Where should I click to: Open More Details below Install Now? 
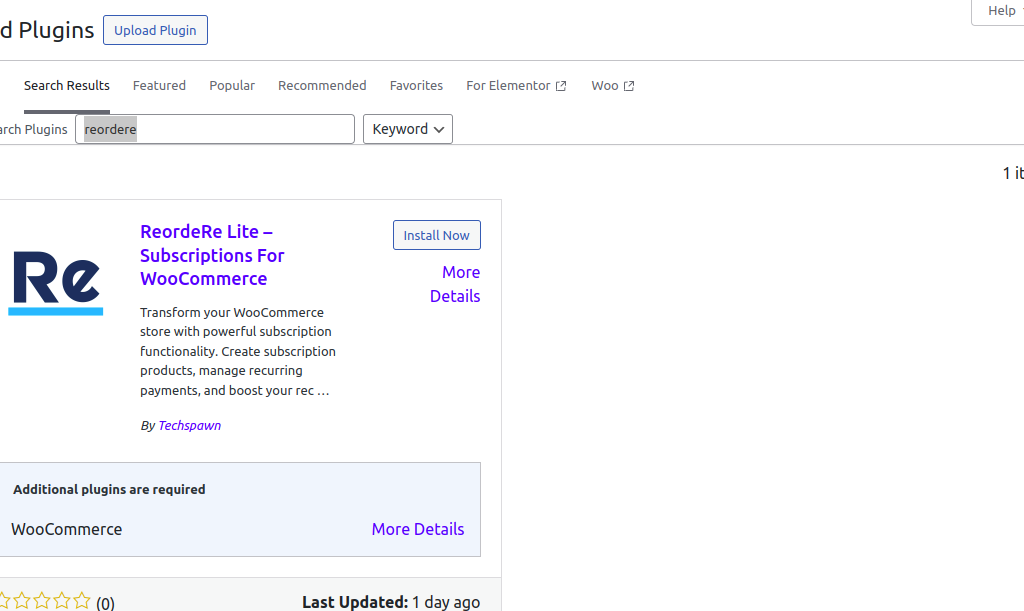(x=455, y=284)
